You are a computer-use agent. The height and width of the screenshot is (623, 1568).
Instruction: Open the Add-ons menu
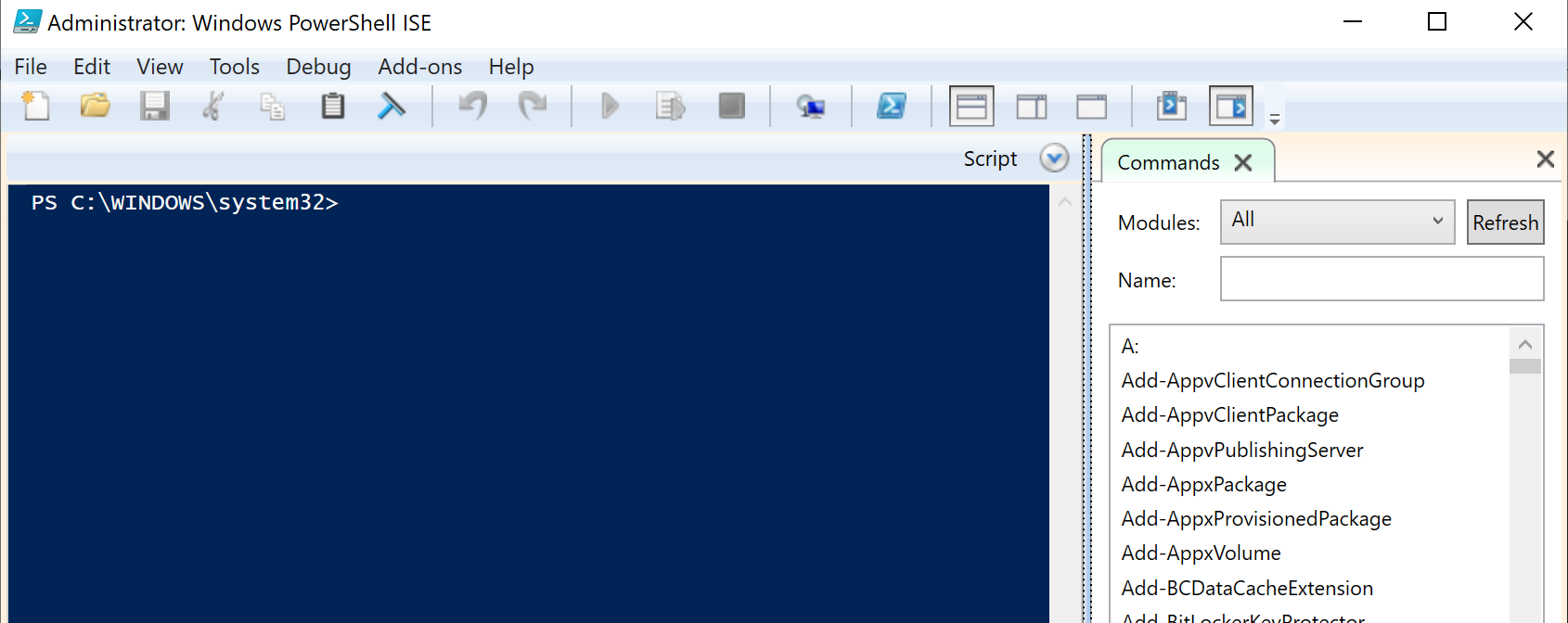click(x=419, y=67)
